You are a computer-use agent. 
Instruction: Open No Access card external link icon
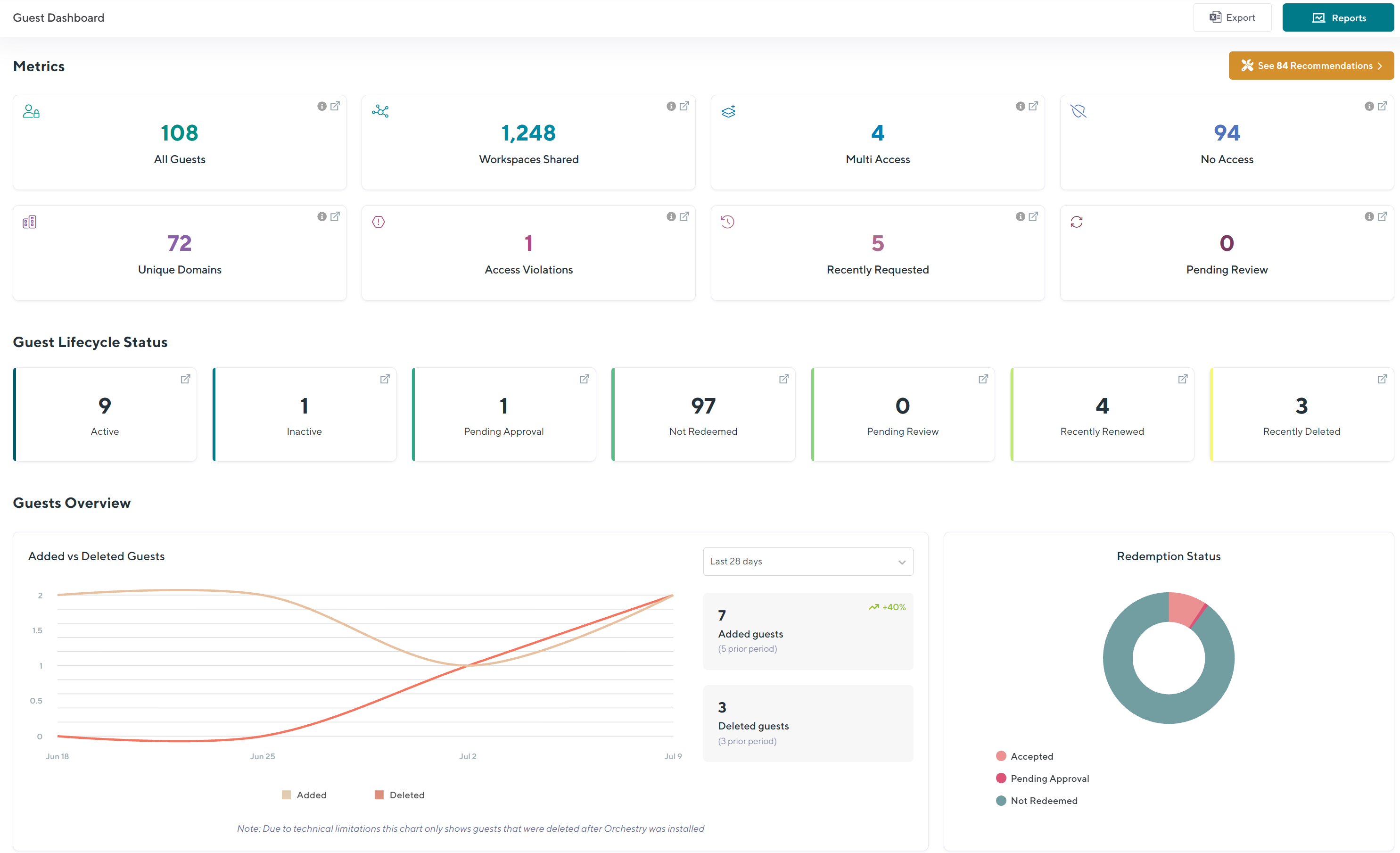click(1383, 106)
